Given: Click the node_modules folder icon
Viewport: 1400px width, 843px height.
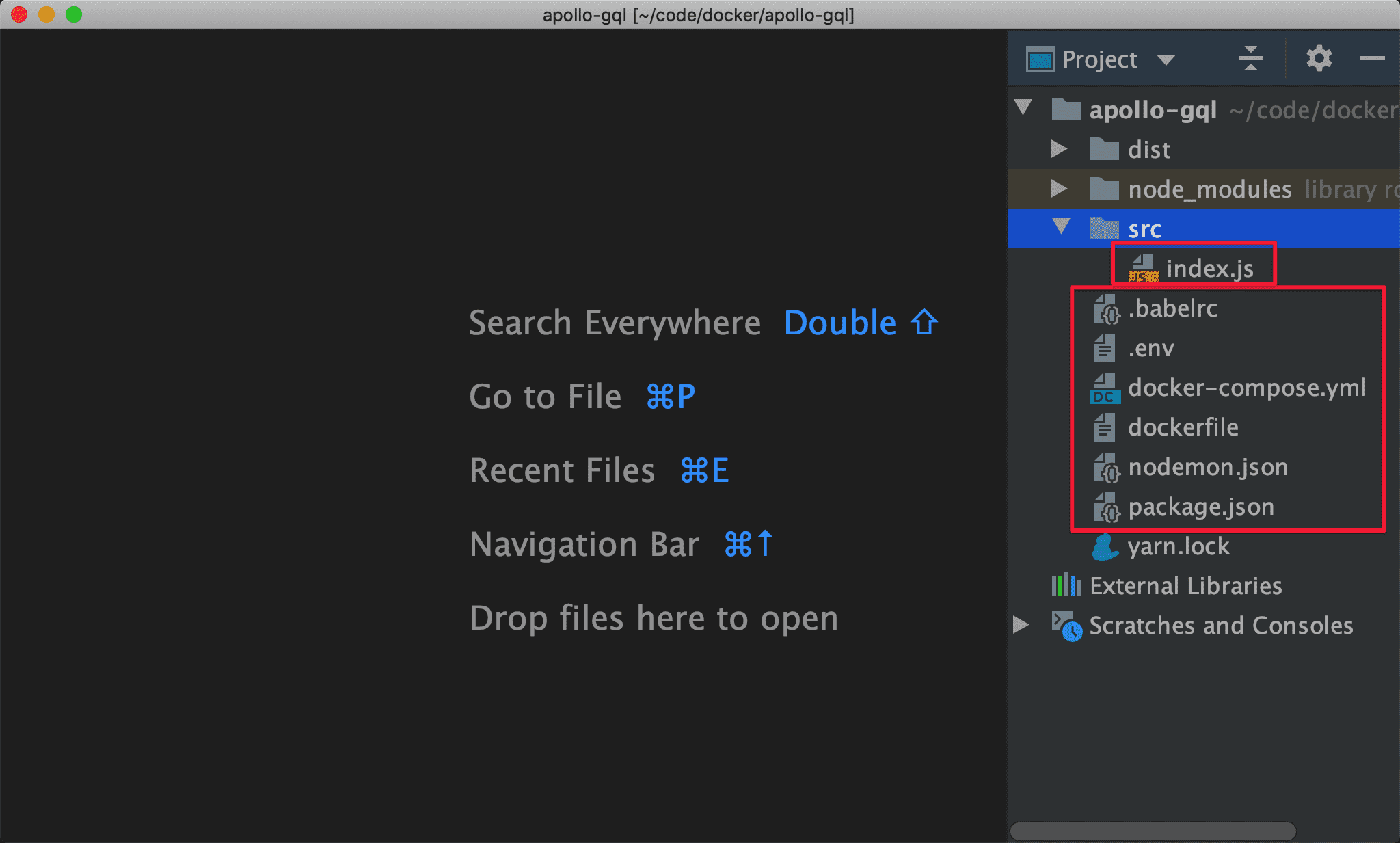Looking at the screenshot, I should [x=1104, y=188].
